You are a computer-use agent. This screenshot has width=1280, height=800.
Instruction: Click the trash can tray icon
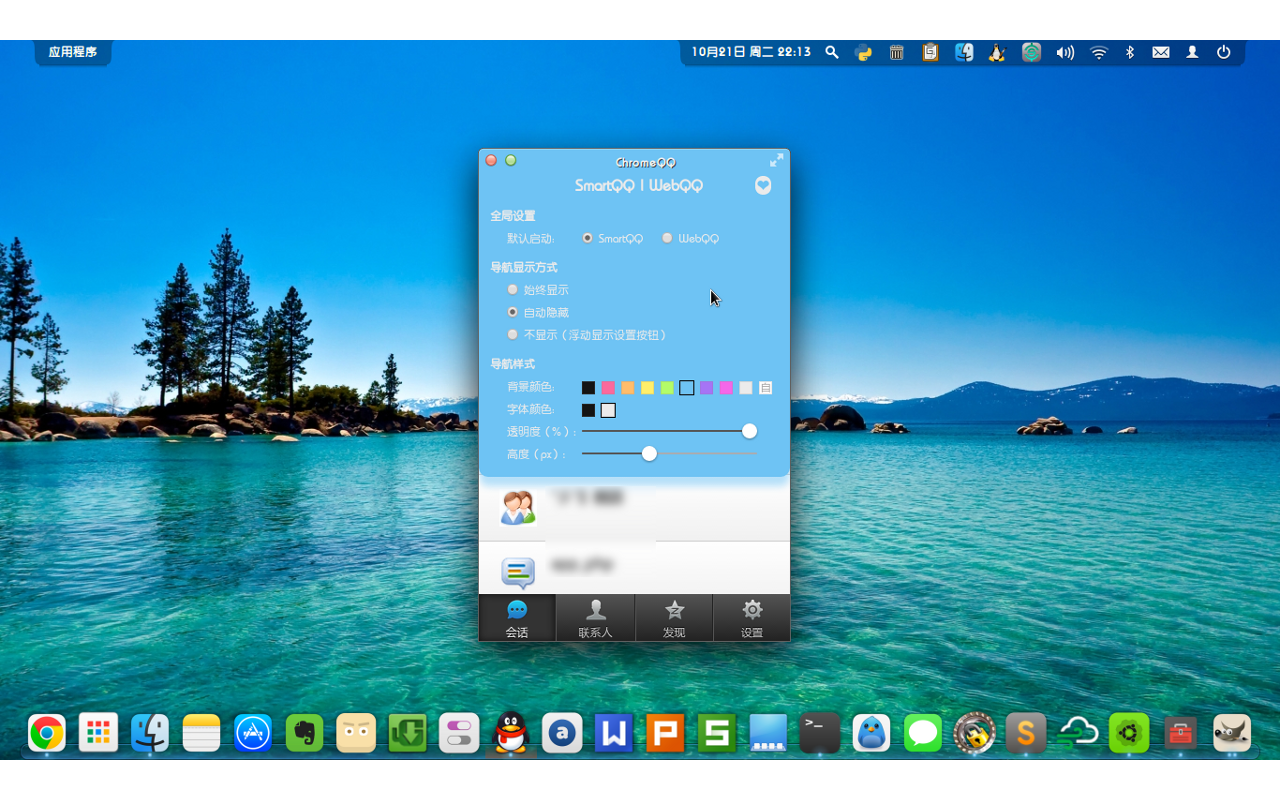click(896, 53)
